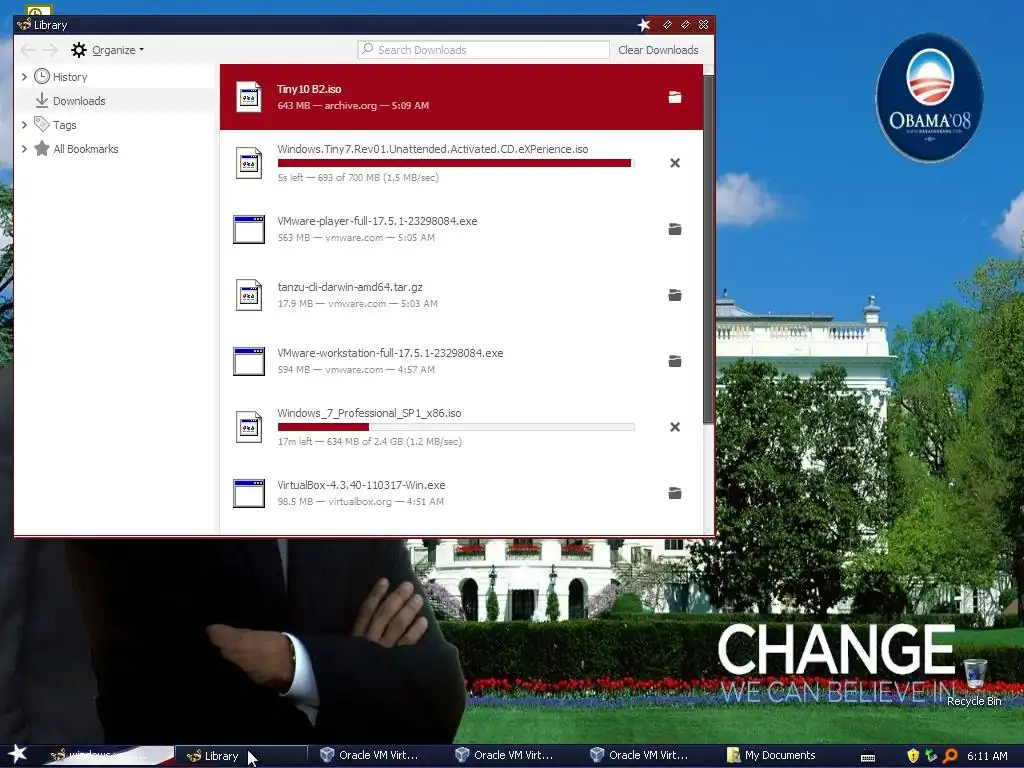
Task: Click the Windows_7_Professional ISO file icon
Action: [249, 427]
